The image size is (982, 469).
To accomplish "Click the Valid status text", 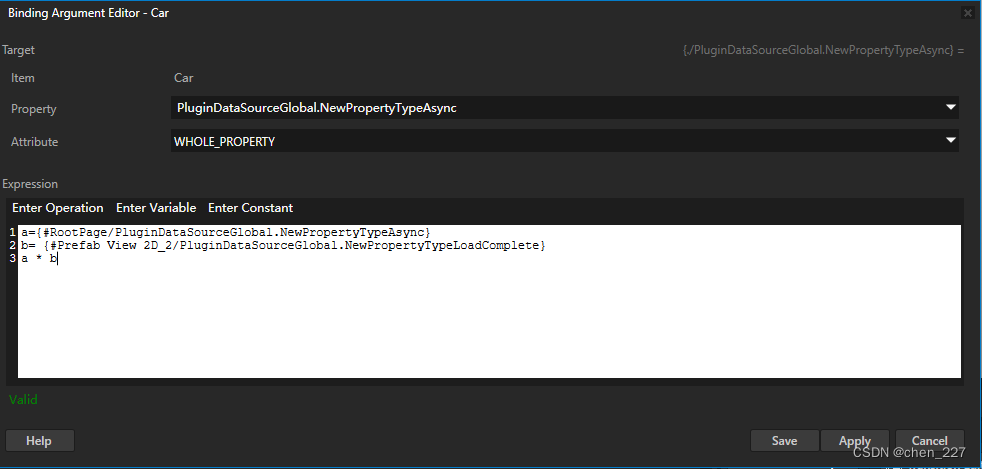I will (x=23, y=399).
